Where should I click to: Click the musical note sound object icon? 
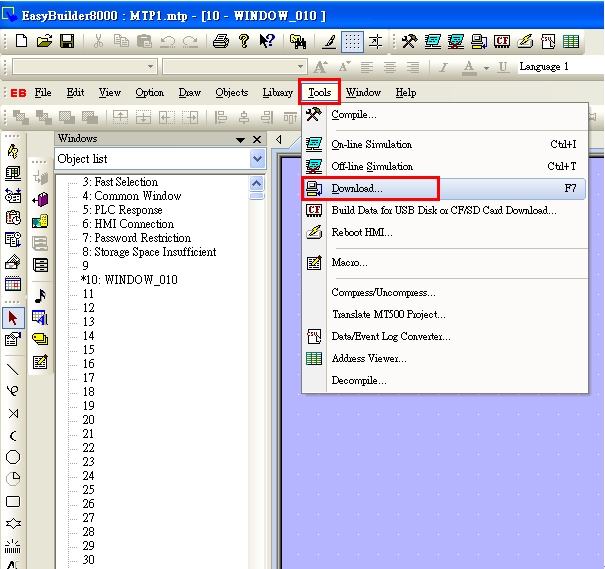pos(40,296)
